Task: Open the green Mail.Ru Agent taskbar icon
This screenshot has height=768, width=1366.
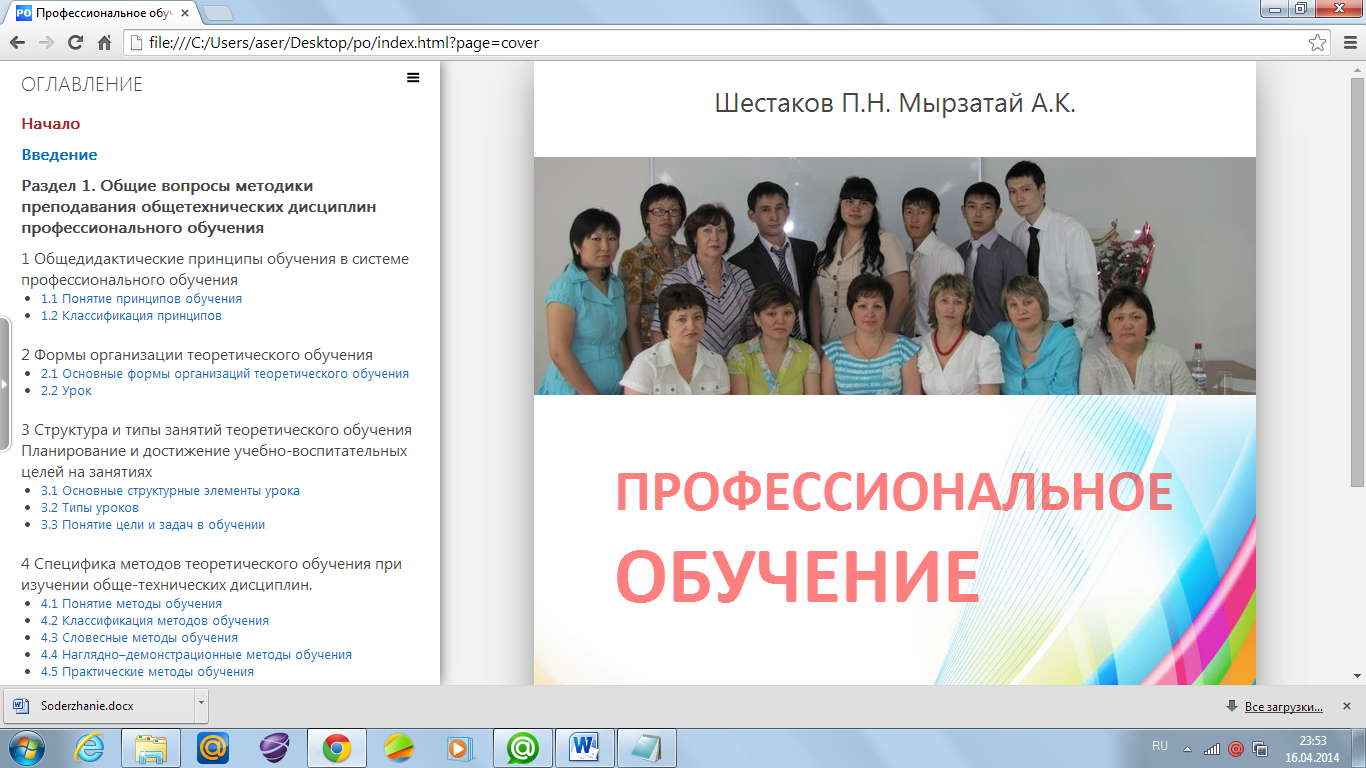Action: (523, 747)
